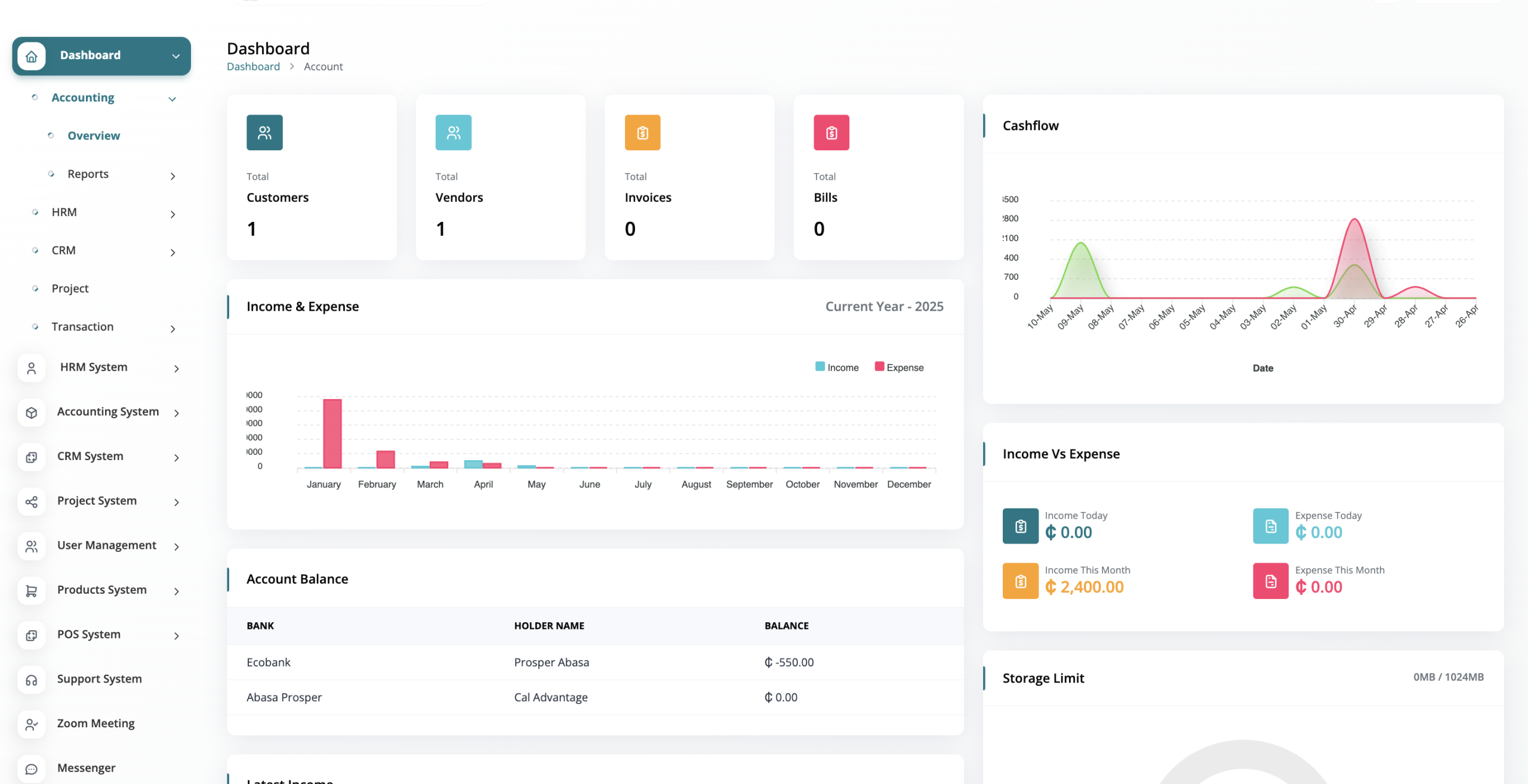Click the Accounting System box icon
The width and height of the screenshot is (1528, 784).
click(x=32, y=412)
